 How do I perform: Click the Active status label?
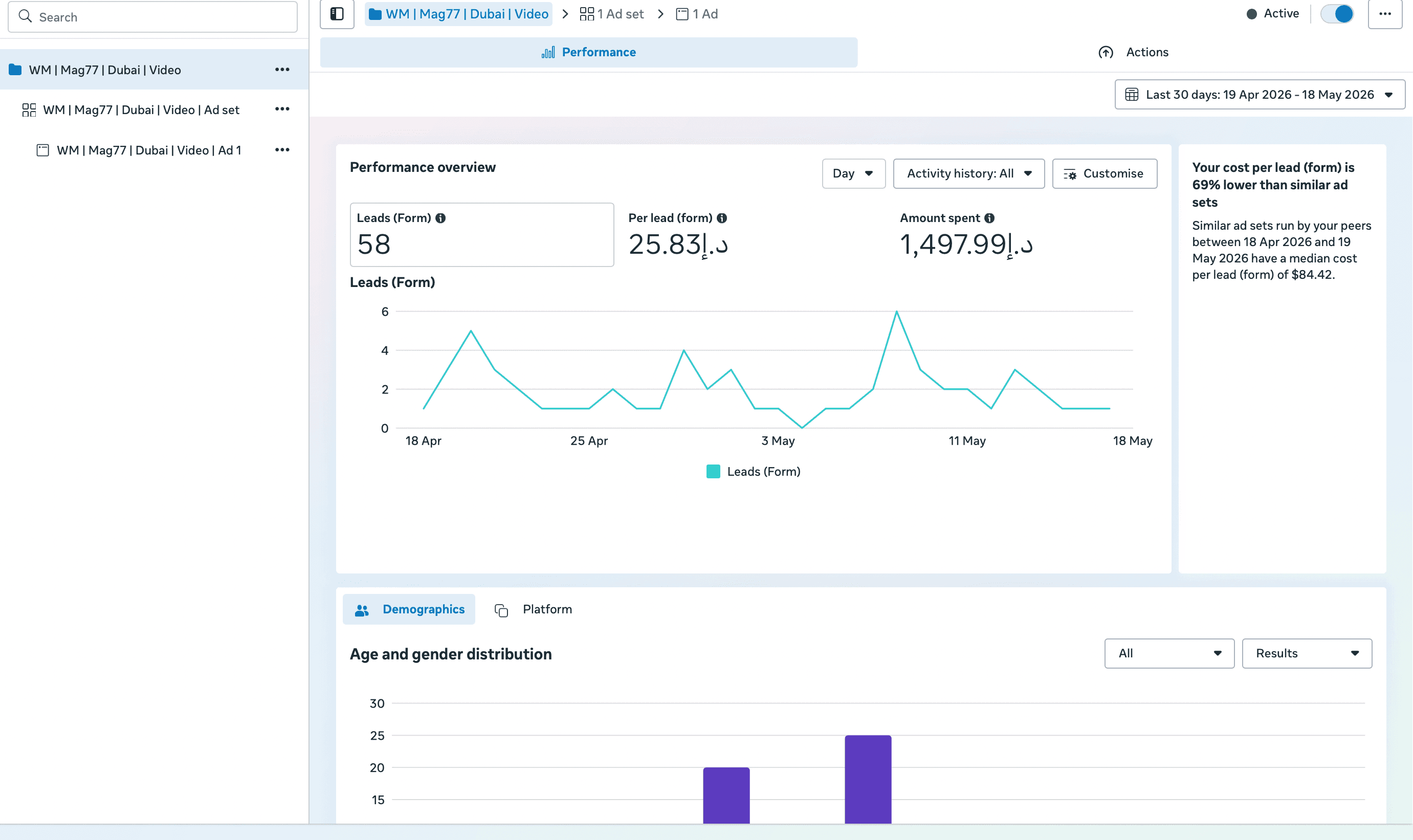[x=1281, y=14]
